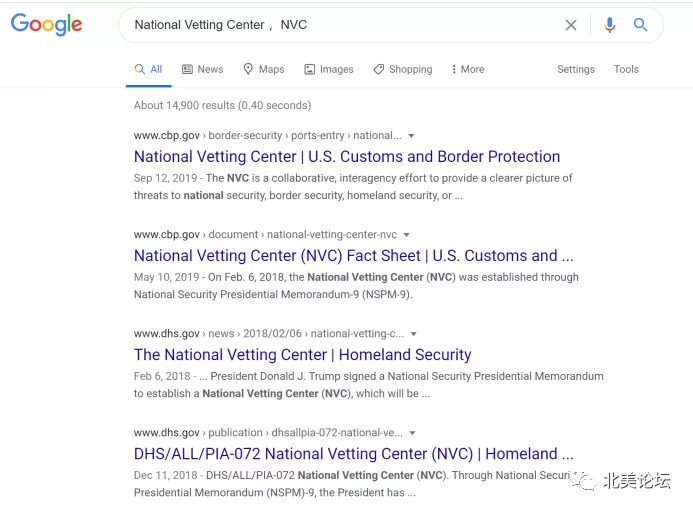Expand dropdown arrow beside dhsallpia-072 URL
Image resolution: width=693 pixels, height=511 pixels.
(x=412, y=433)
